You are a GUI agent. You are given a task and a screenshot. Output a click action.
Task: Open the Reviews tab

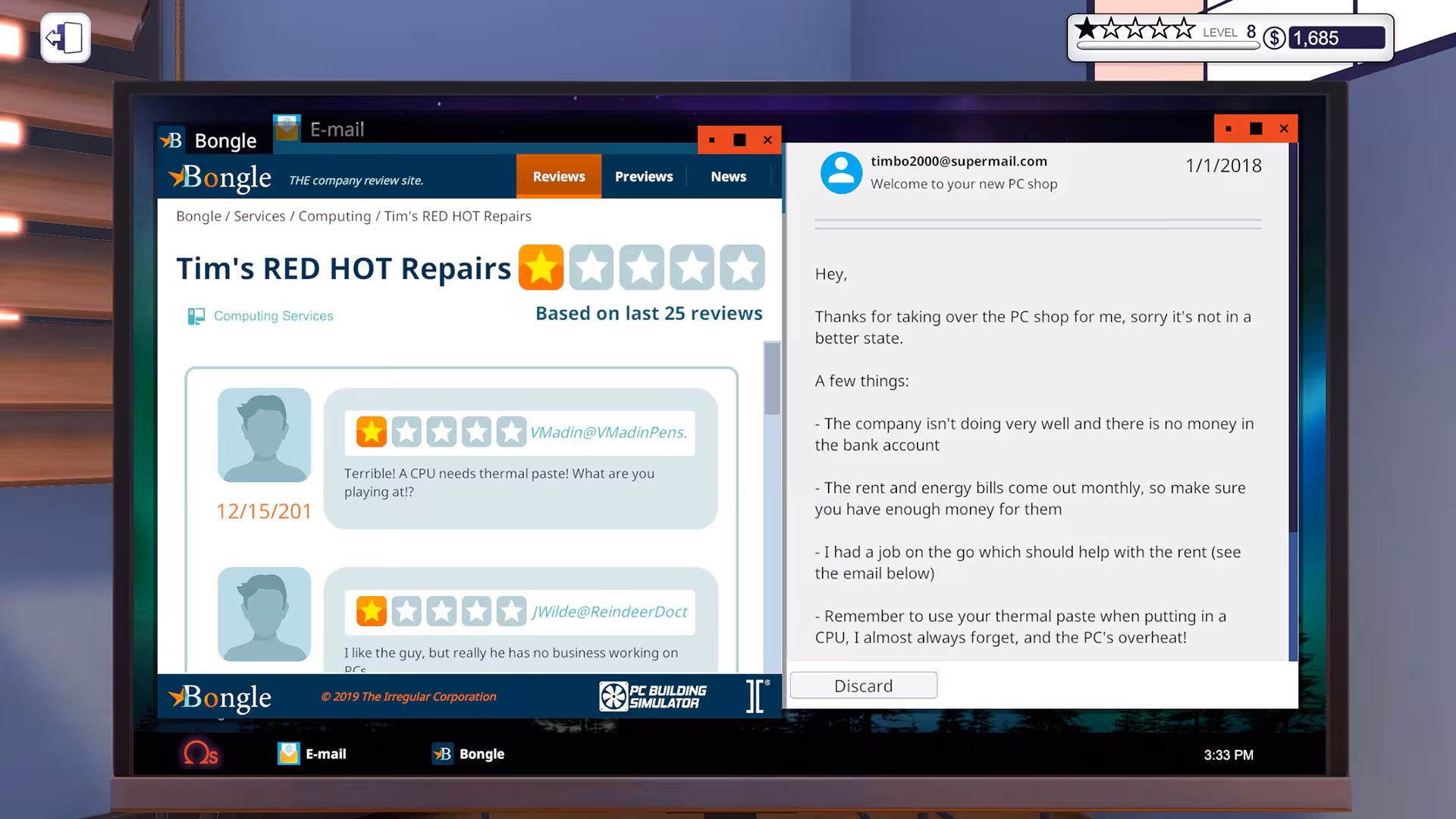pos(559,177)
